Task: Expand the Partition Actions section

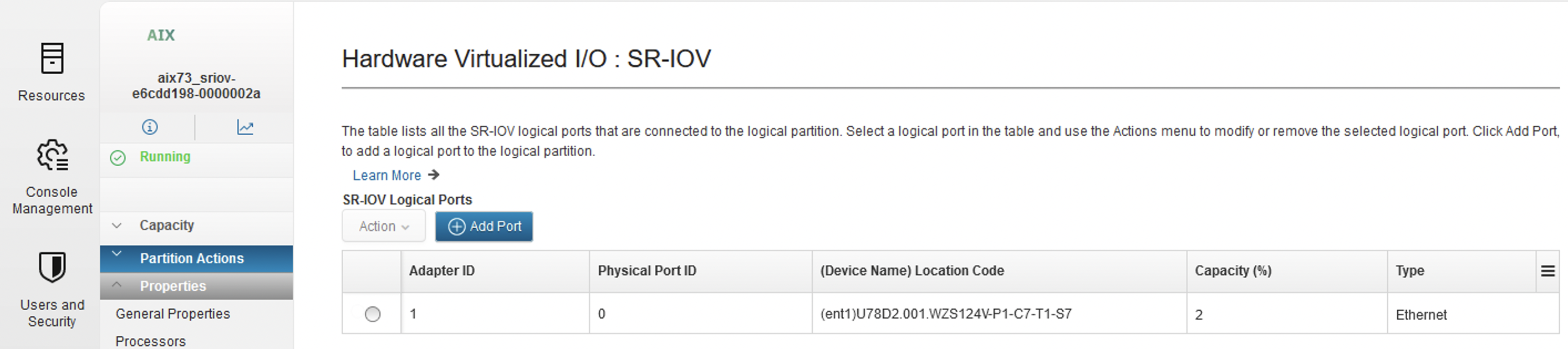Action: (x=196, y=258)
